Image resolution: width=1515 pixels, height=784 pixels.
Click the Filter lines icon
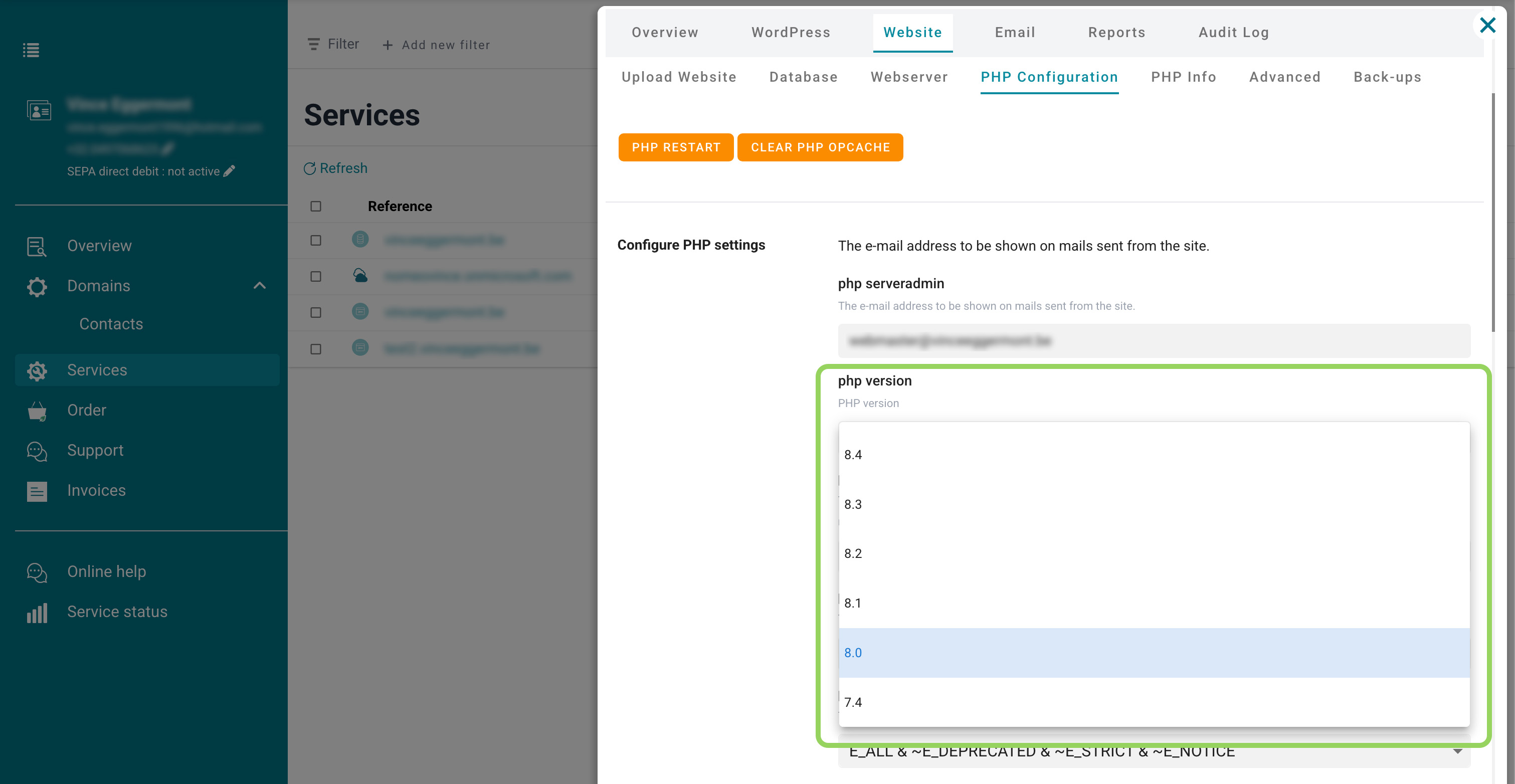click(313, 44)
